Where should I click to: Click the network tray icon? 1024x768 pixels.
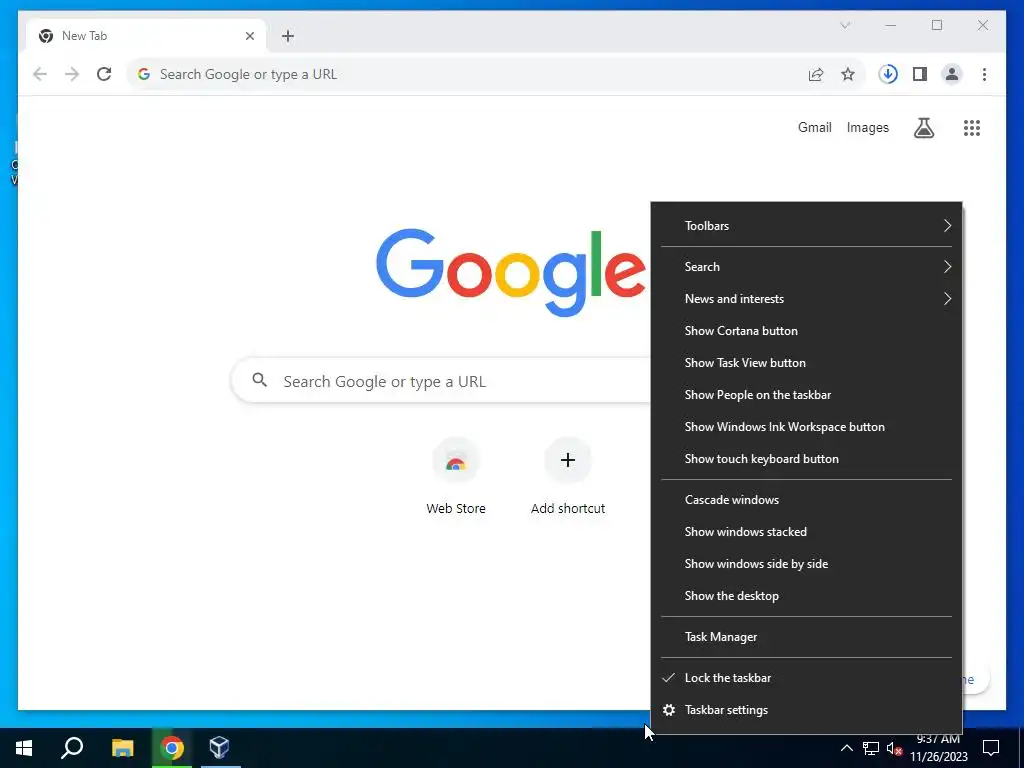(x=871, y=748)
